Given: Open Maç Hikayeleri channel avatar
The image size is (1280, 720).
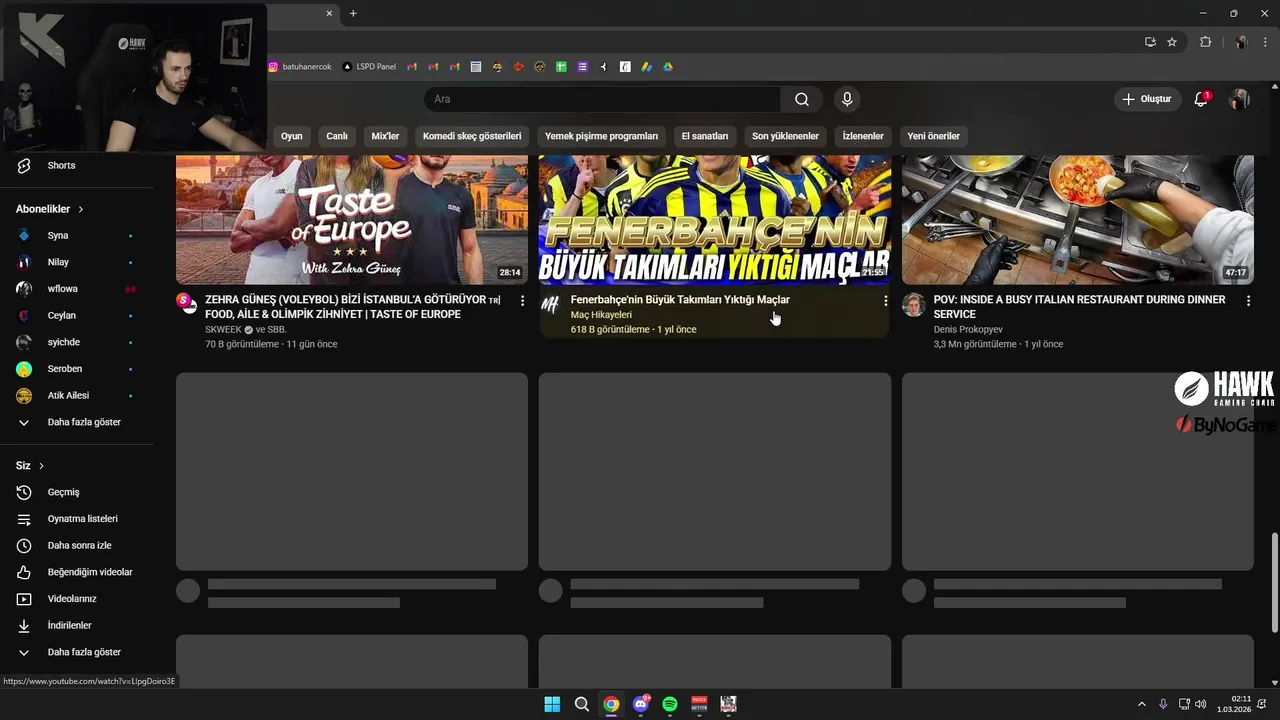Looking at the screenshot, I should (x=550, y=304).
